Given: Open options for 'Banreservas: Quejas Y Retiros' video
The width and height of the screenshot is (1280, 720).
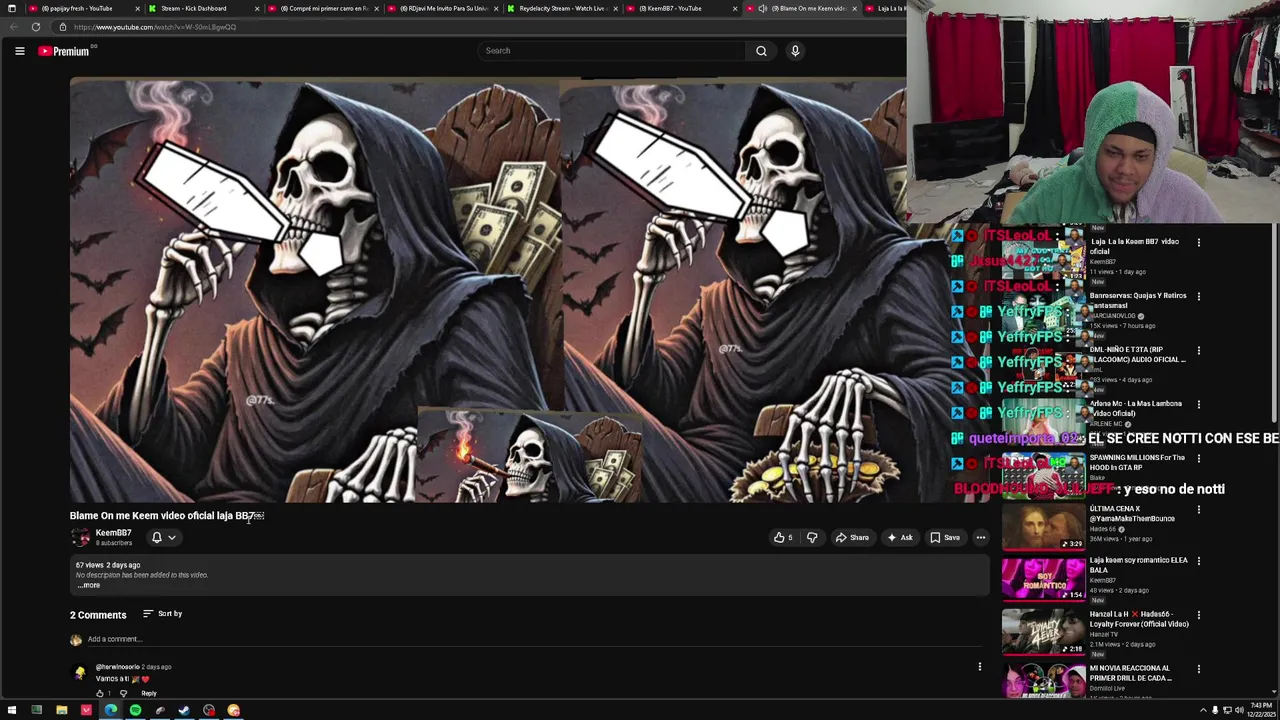Looking at the screenshot, I should tap(1199, 296).
